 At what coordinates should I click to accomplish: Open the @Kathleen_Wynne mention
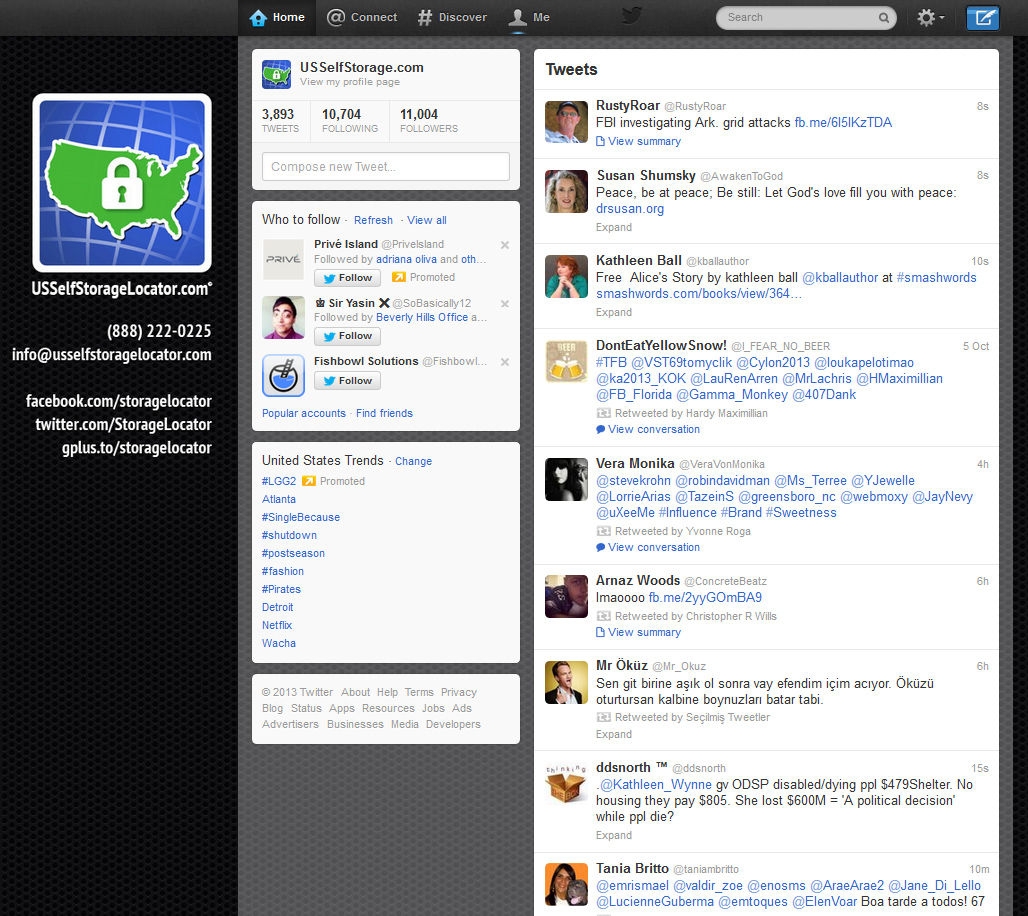coord(656,785)
